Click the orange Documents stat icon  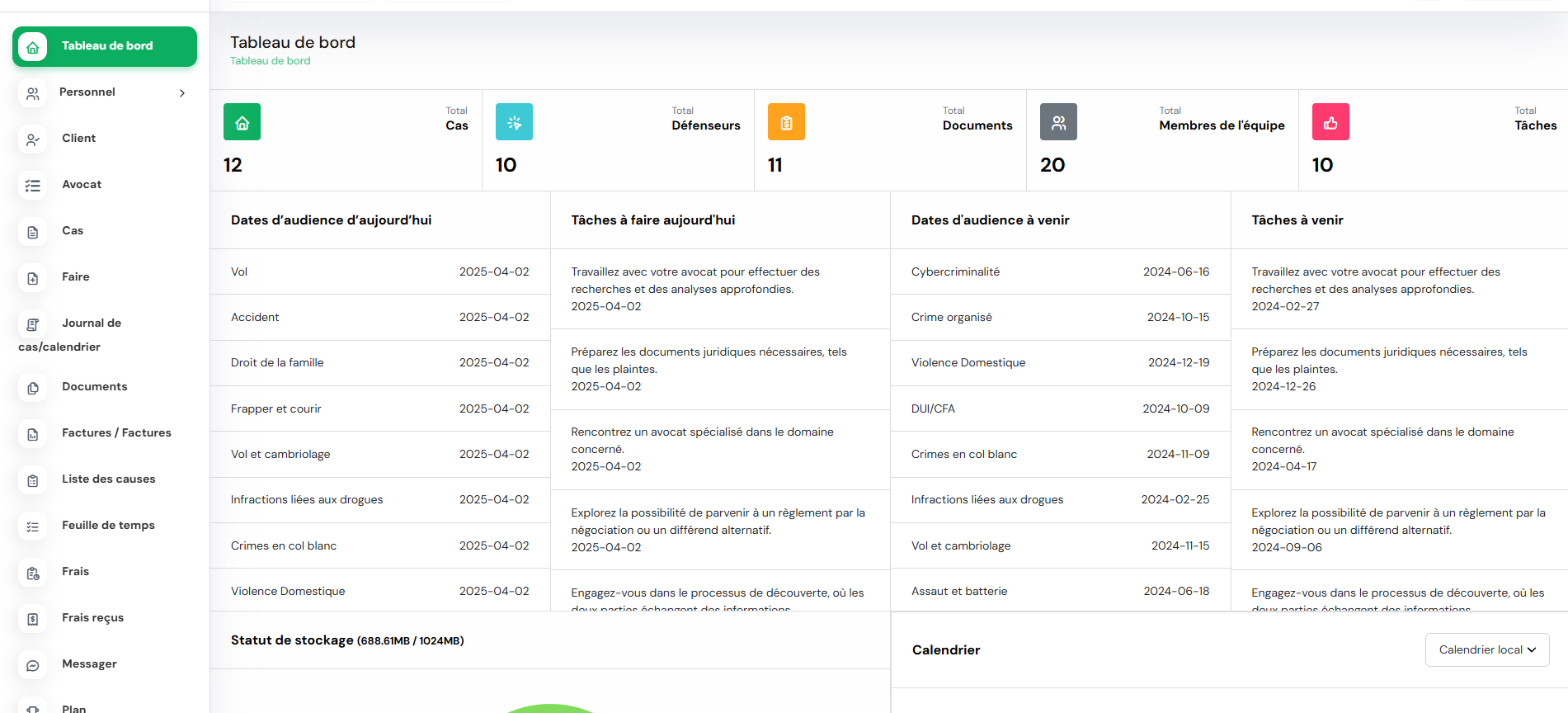click(786, 122)
